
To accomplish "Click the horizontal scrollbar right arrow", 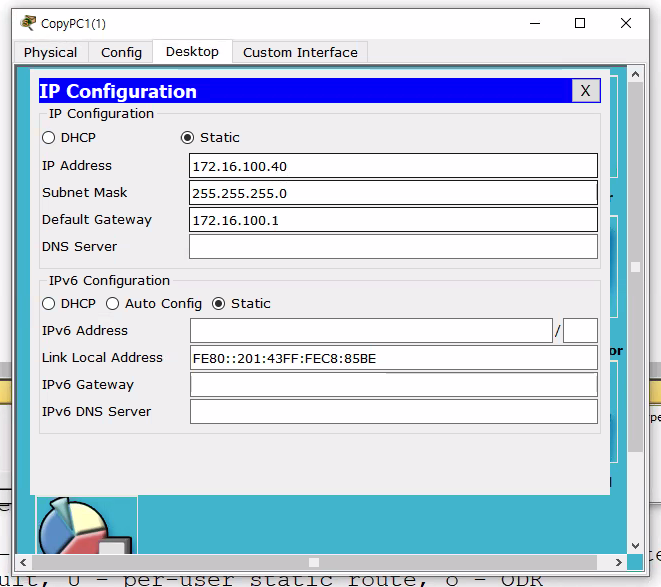I will (618, 562).
